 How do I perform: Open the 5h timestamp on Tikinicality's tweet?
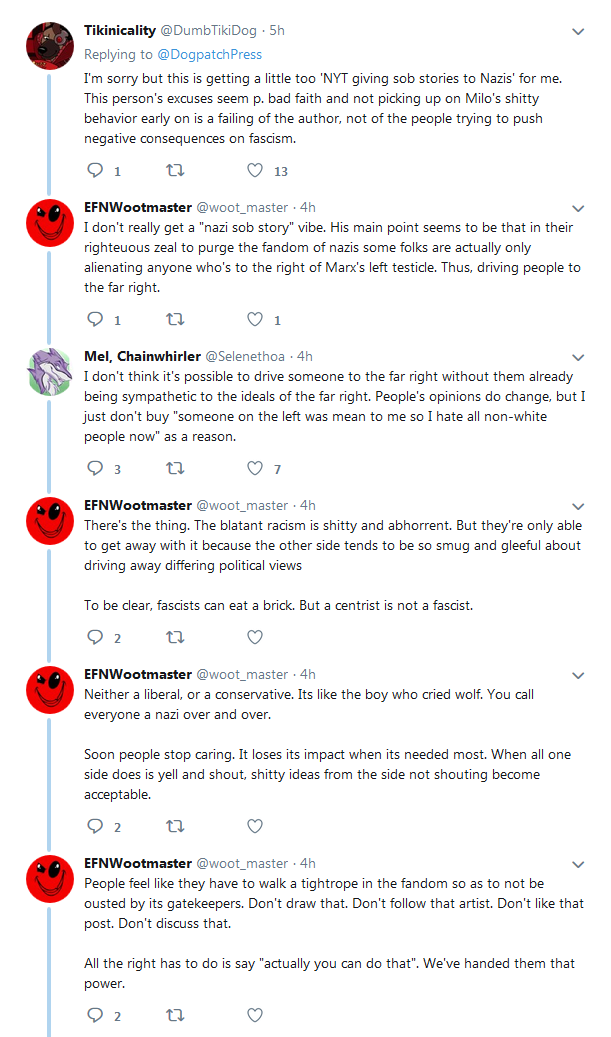tap(277, 30)
